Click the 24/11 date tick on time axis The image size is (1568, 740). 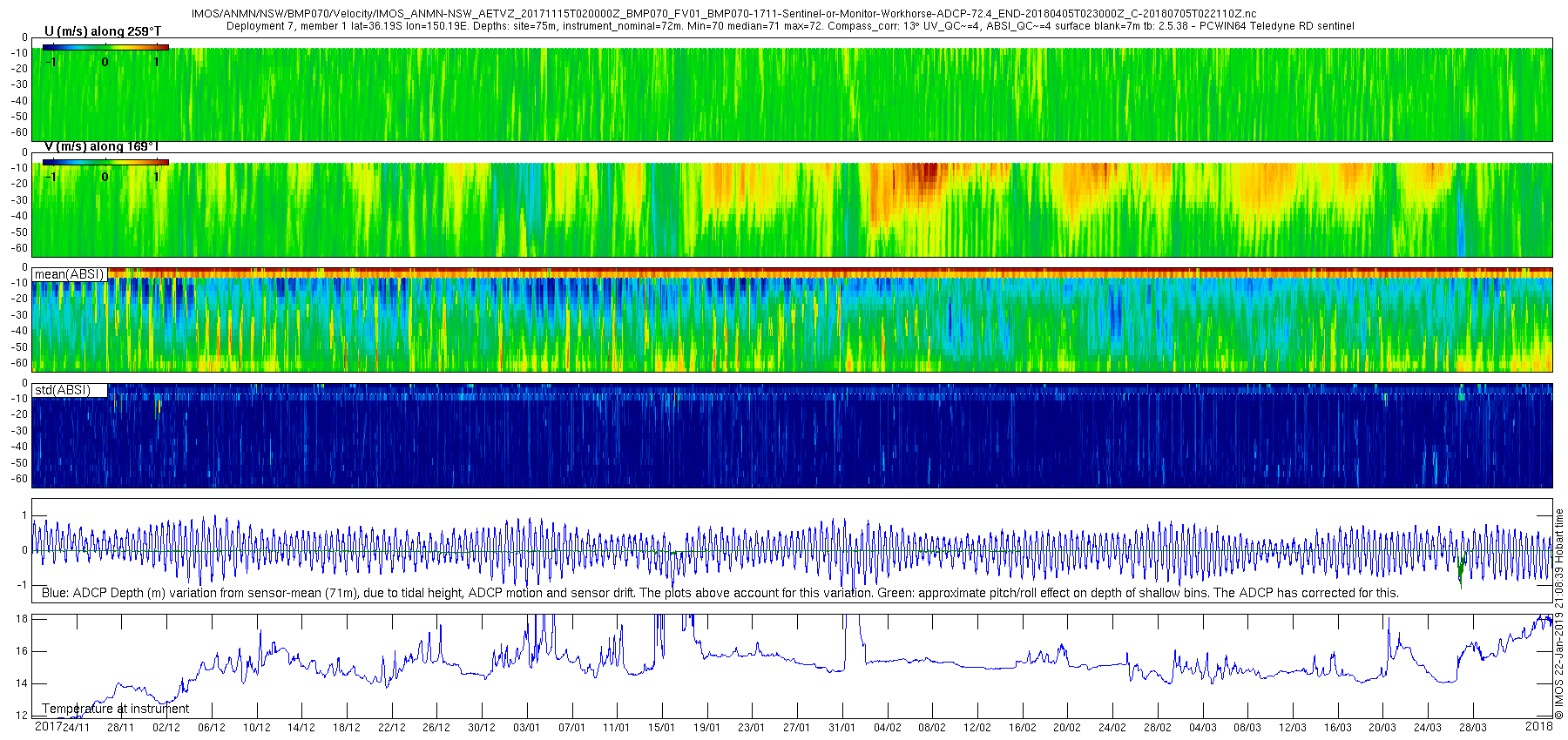(77, 728)
